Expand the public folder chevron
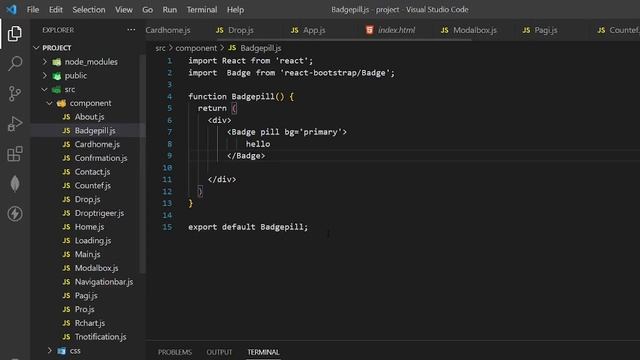 click(x=45, y=76)
